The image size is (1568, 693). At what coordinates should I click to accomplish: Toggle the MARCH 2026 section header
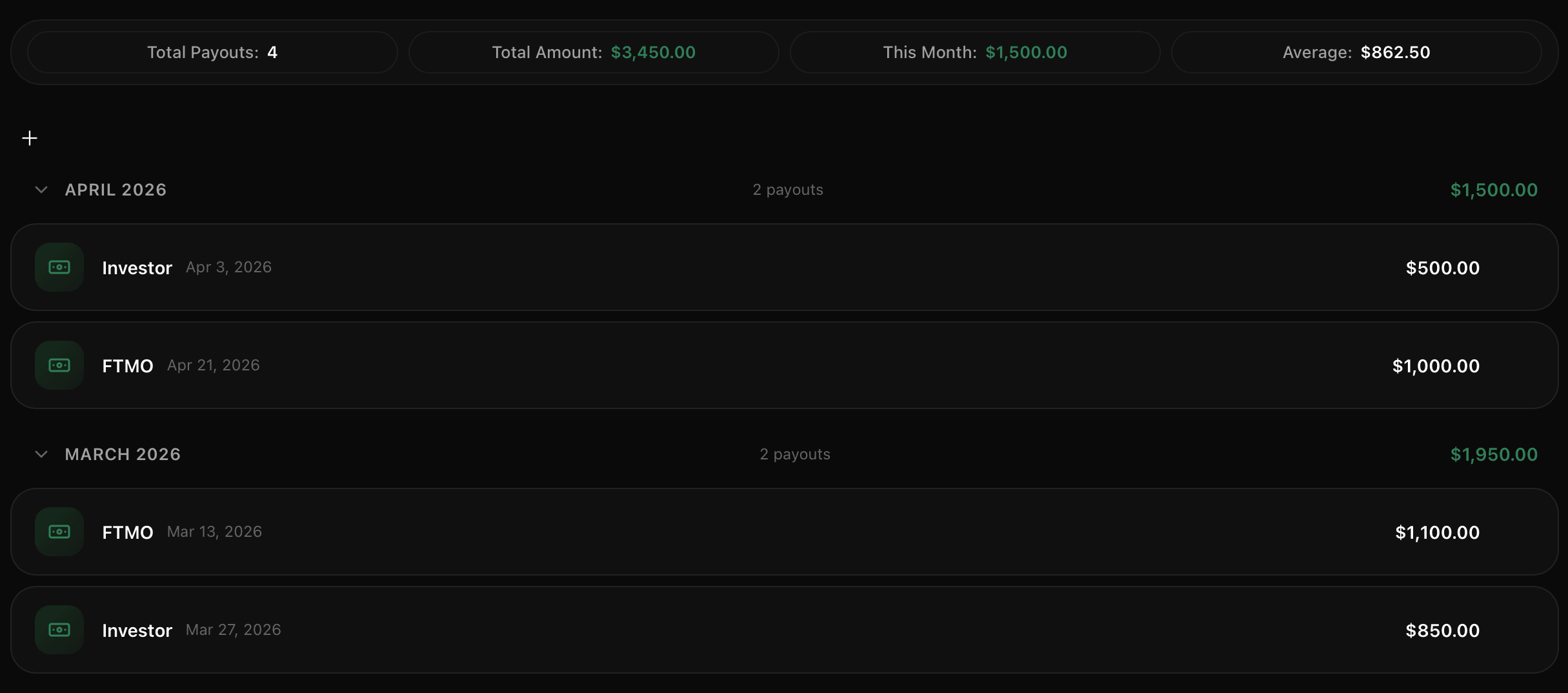784,454
